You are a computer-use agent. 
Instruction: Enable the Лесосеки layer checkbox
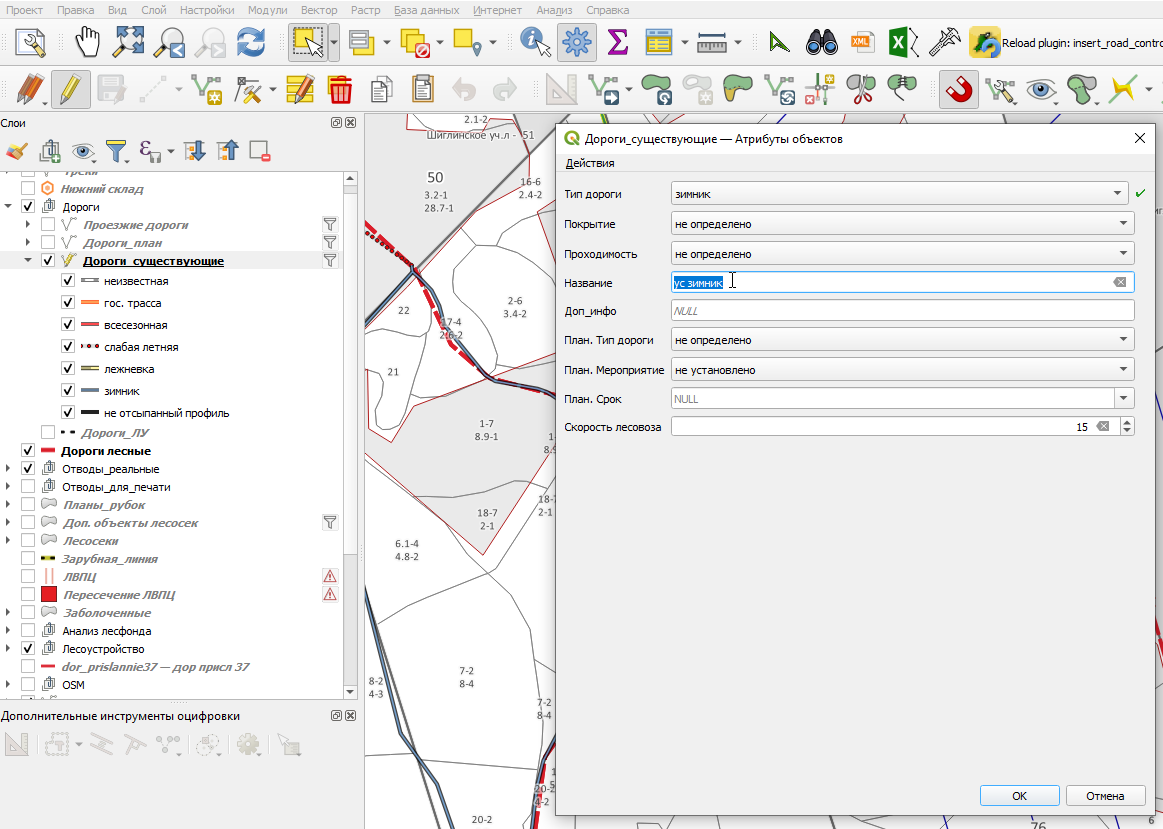pyautogui.click(x=28, y=541)
